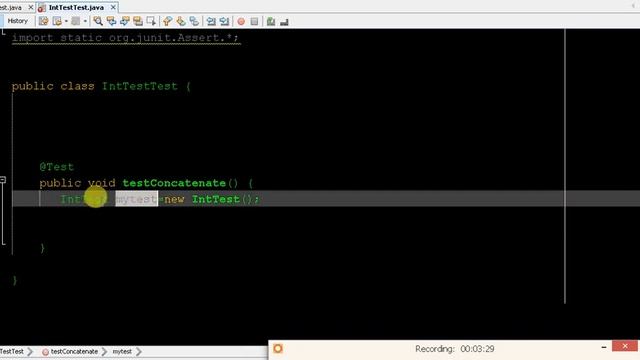
Task: Click the Back navigation toolbar icon
Action: click(57, 21)
